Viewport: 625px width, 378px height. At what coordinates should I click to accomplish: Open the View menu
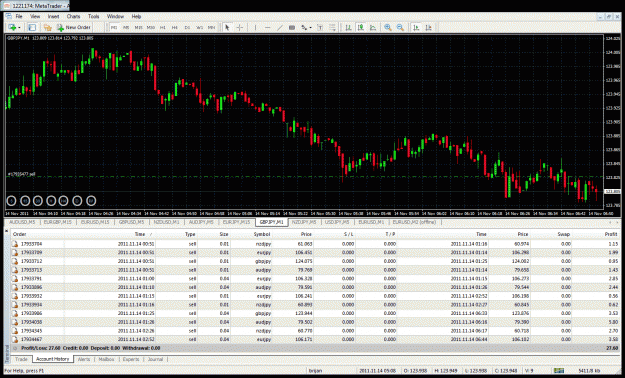(x=35, y=16)
